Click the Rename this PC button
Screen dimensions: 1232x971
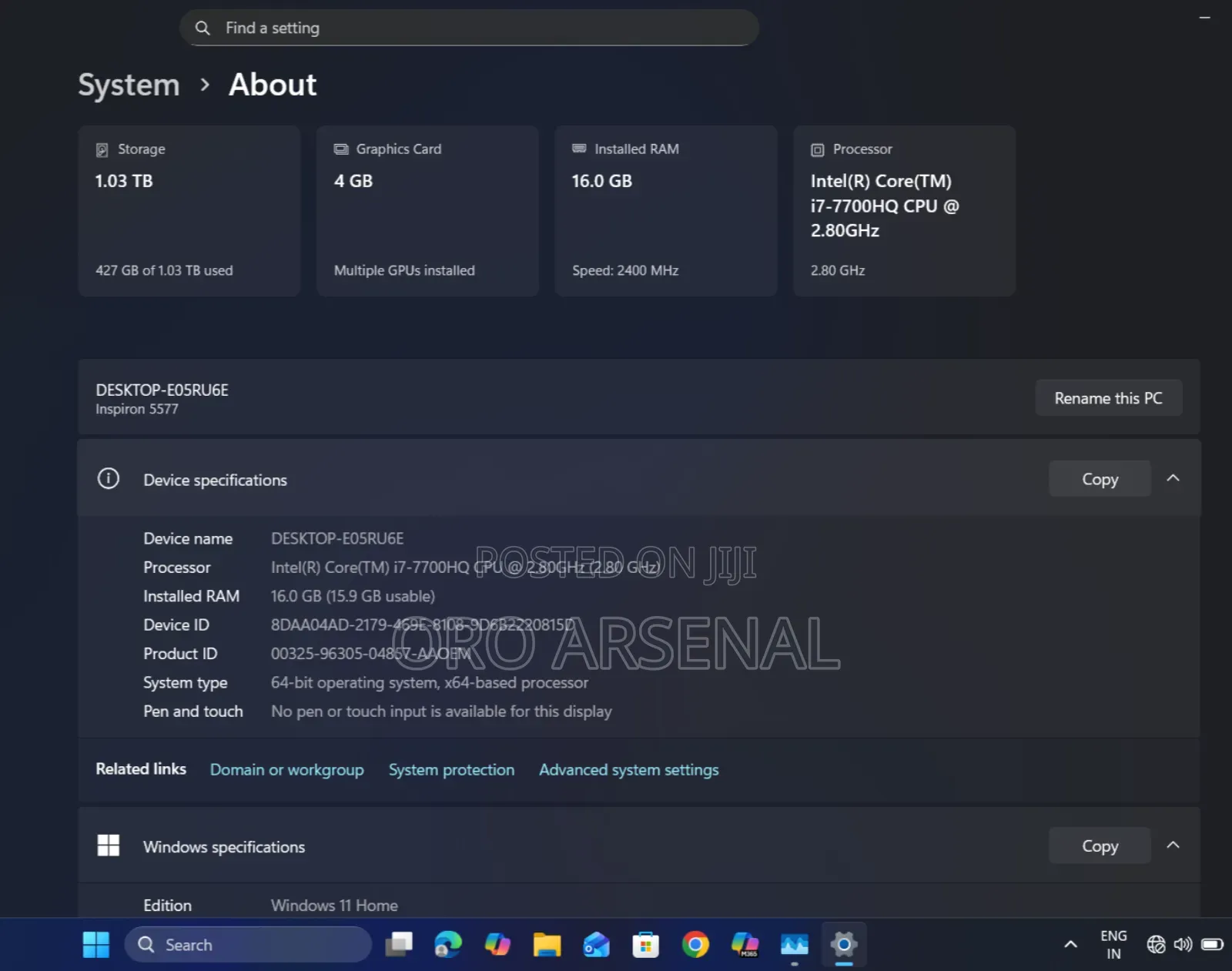click(1108, 398)
